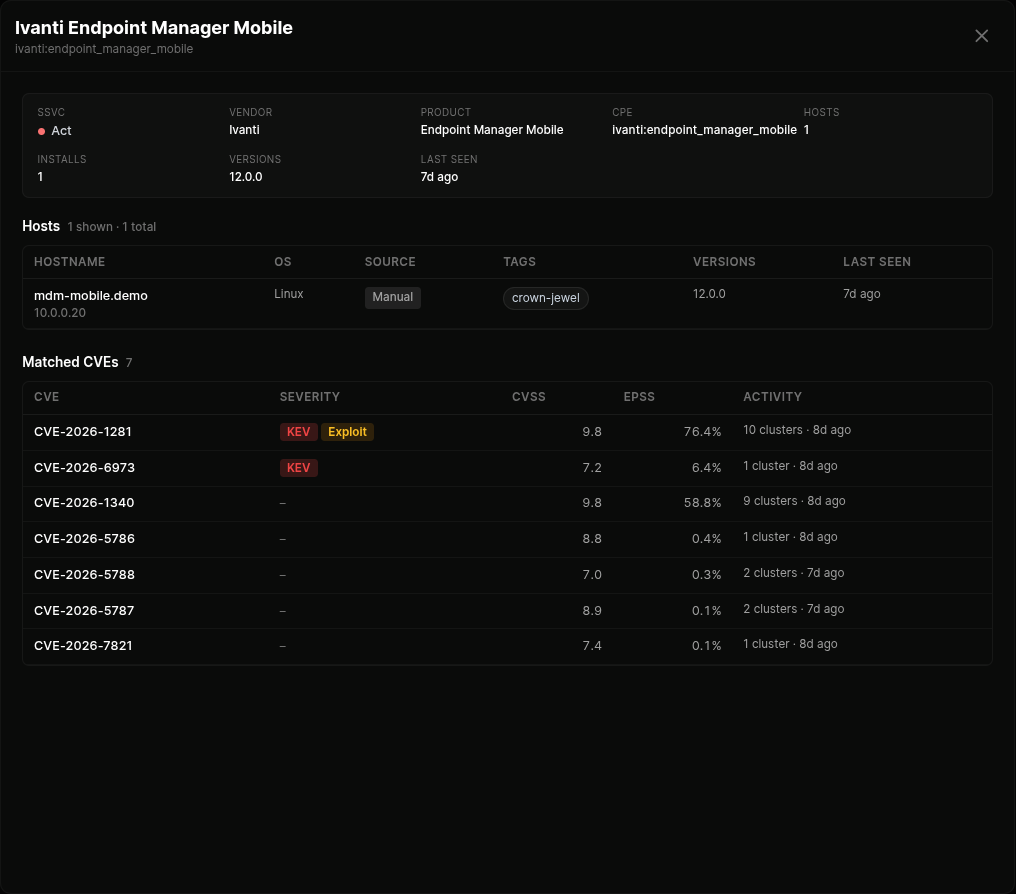
Task: Click the TAGS column header
Action: pyautogui.click(x=520, y=262)
